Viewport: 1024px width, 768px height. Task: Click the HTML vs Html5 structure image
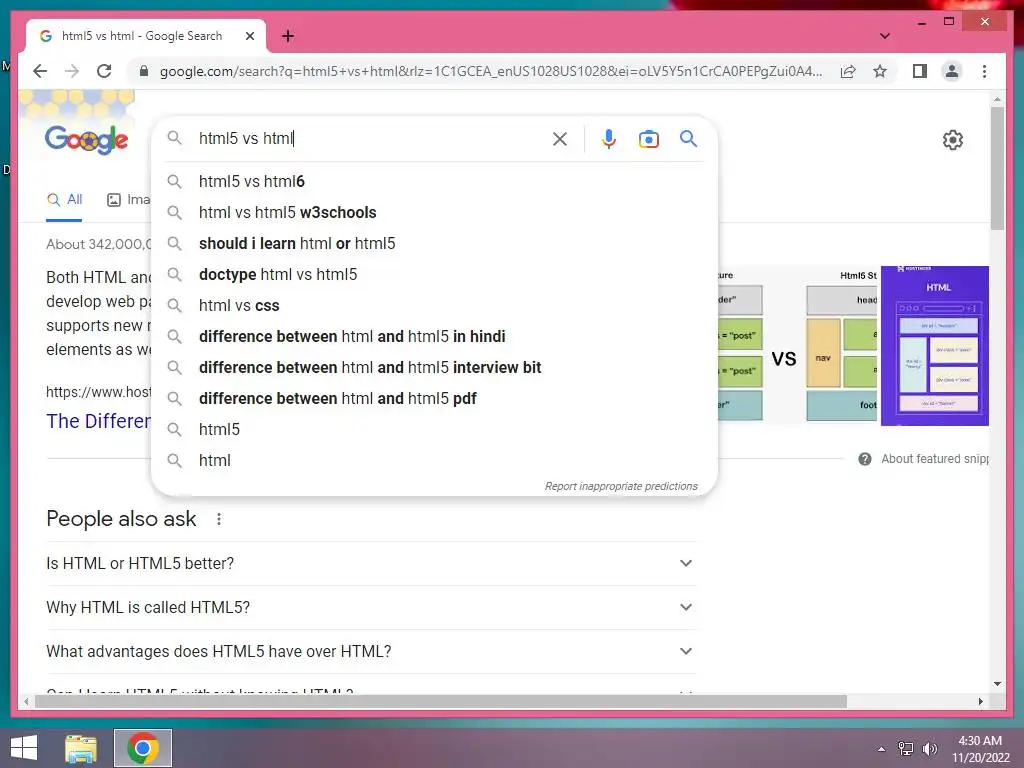[797, 345]
